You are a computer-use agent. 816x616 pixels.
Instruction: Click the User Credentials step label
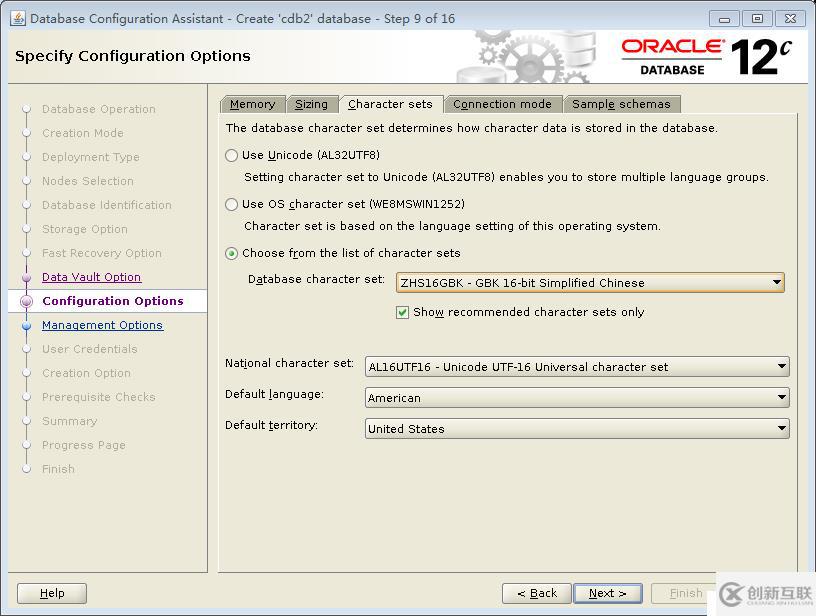(90, 349)
